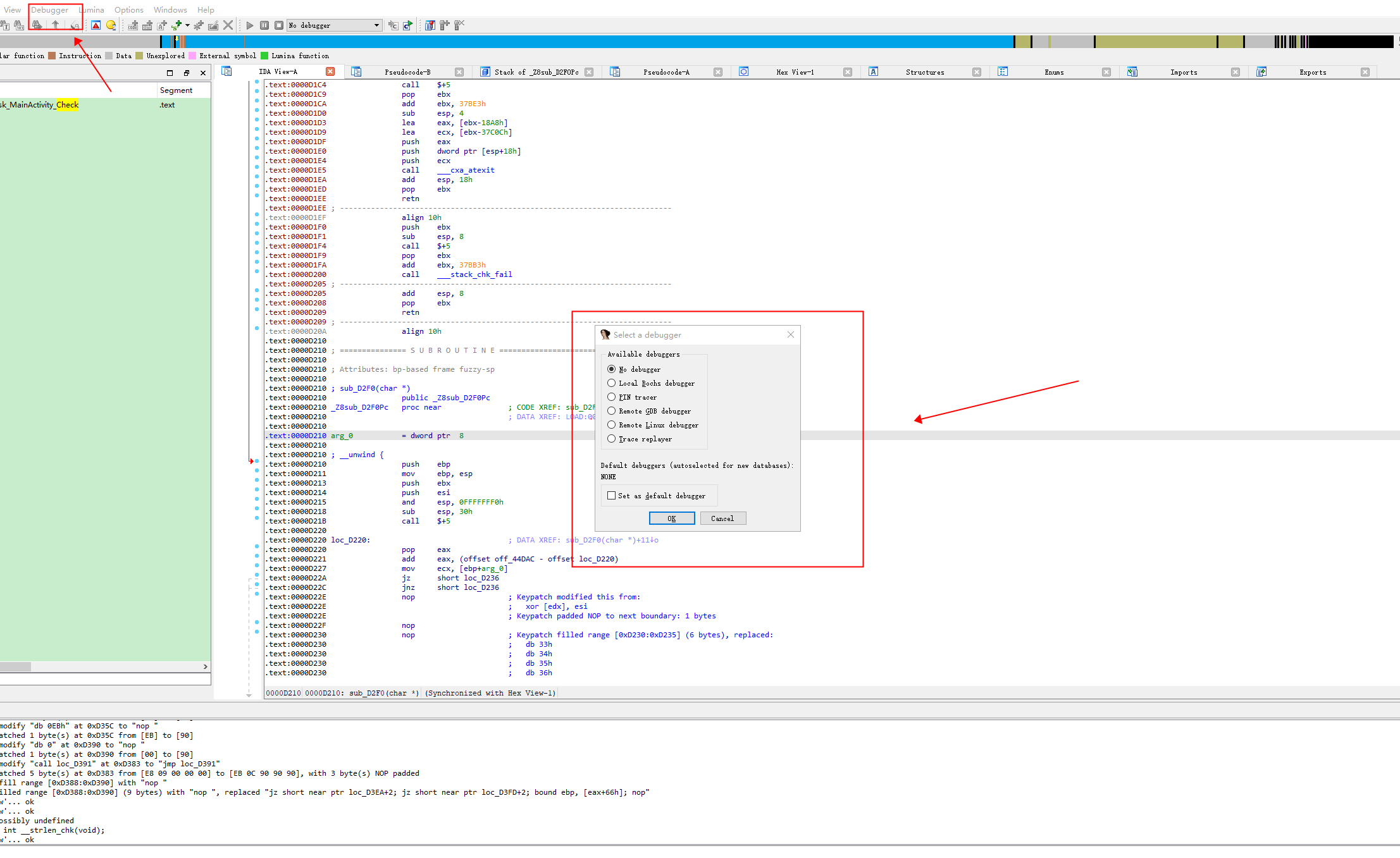The image size is (1400, 858).
Task: Click the right scroll arrow in functions panel
Action: click(x=205, y=666)
